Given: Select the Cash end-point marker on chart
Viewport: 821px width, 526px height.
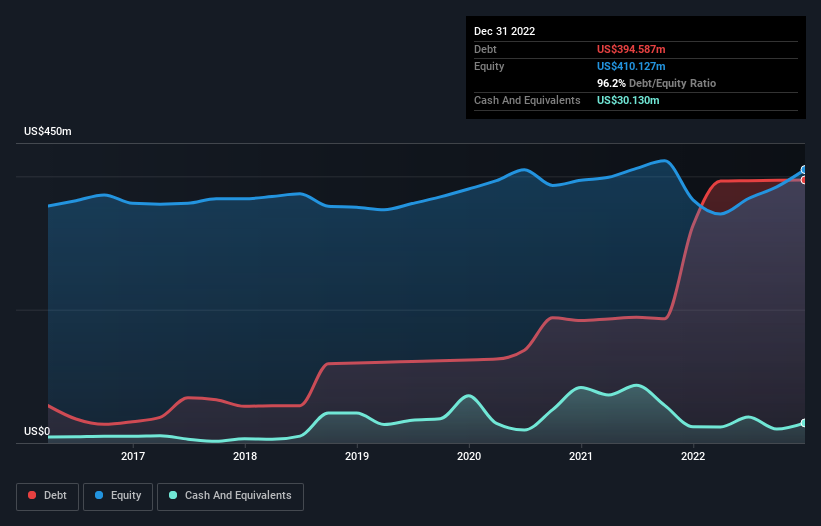Looking at the screenshot, I should point(804,423).
